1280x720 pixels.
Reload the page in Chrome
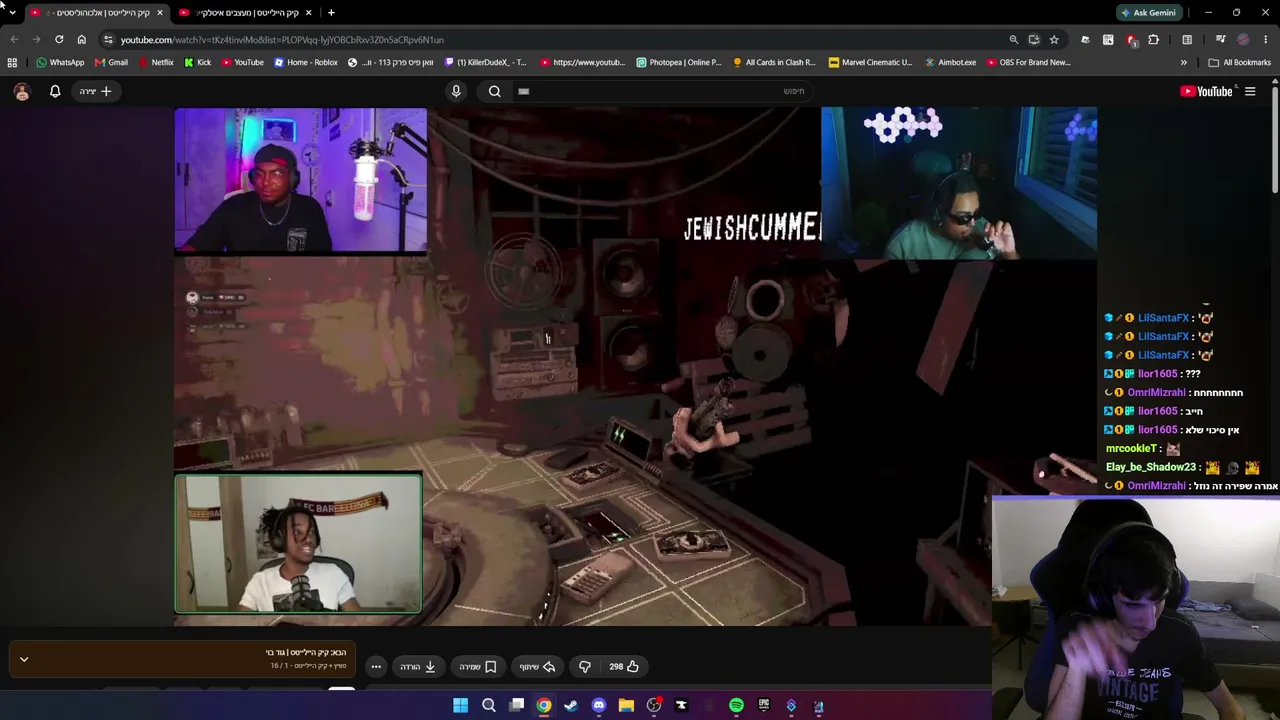(x=59, y=40)
